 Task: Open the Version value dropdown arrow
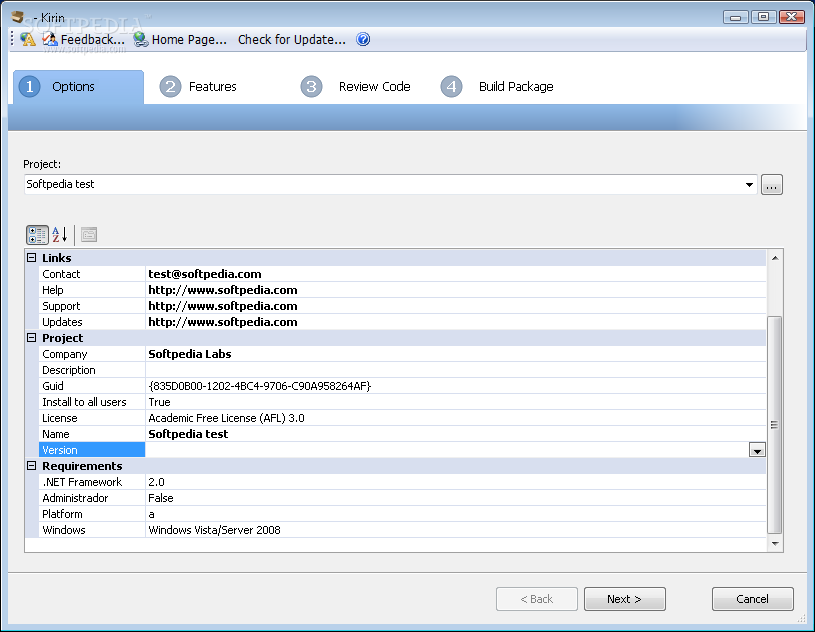[757, 450]
